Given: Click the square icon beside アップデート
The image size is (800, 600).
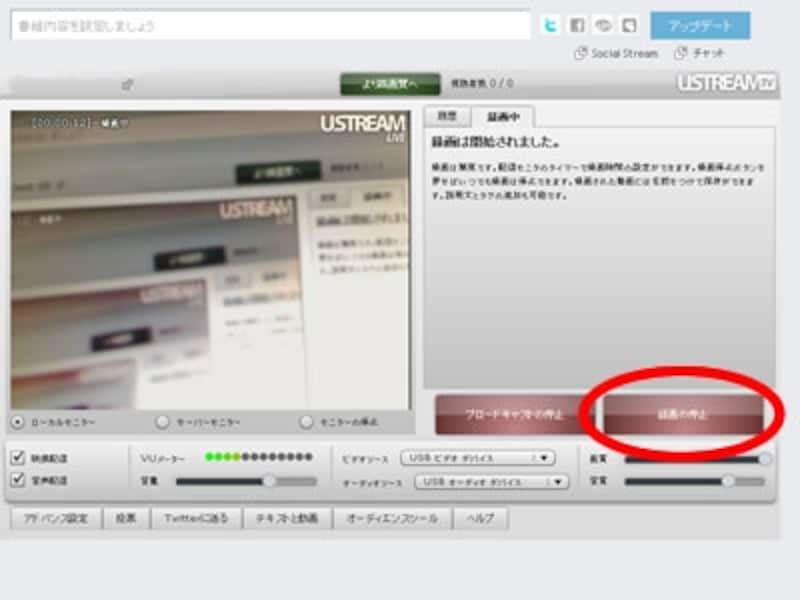Looking at the screenshot, I should click(x=630, y=25).
